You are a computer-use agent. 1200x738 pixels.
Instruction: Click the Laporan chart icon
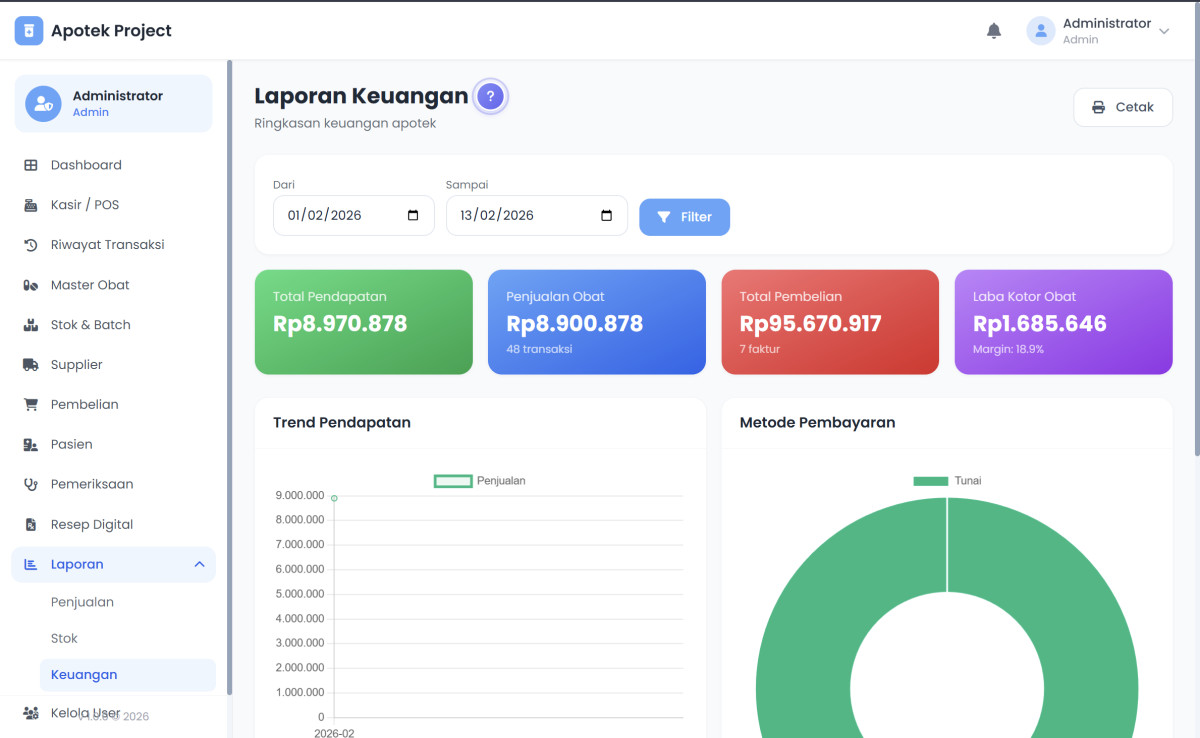click(31, 564)
